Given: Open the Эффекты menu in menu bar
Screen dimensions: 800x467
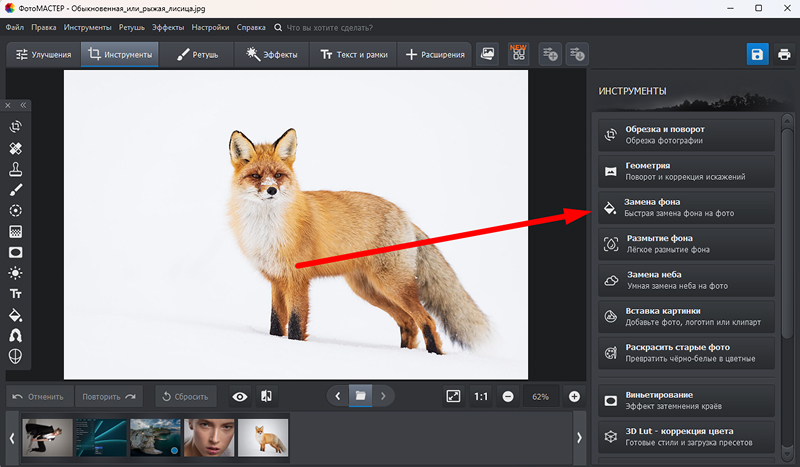Looking at the screenshot, I should 167,28.
